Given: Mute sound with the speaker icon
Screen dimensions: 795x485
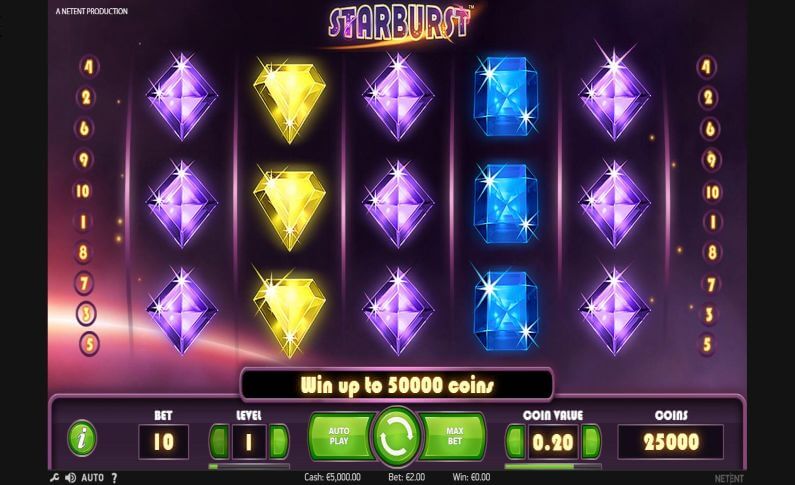Looking at the screenshot, I should pyautogui.click(x=70, y=477).
